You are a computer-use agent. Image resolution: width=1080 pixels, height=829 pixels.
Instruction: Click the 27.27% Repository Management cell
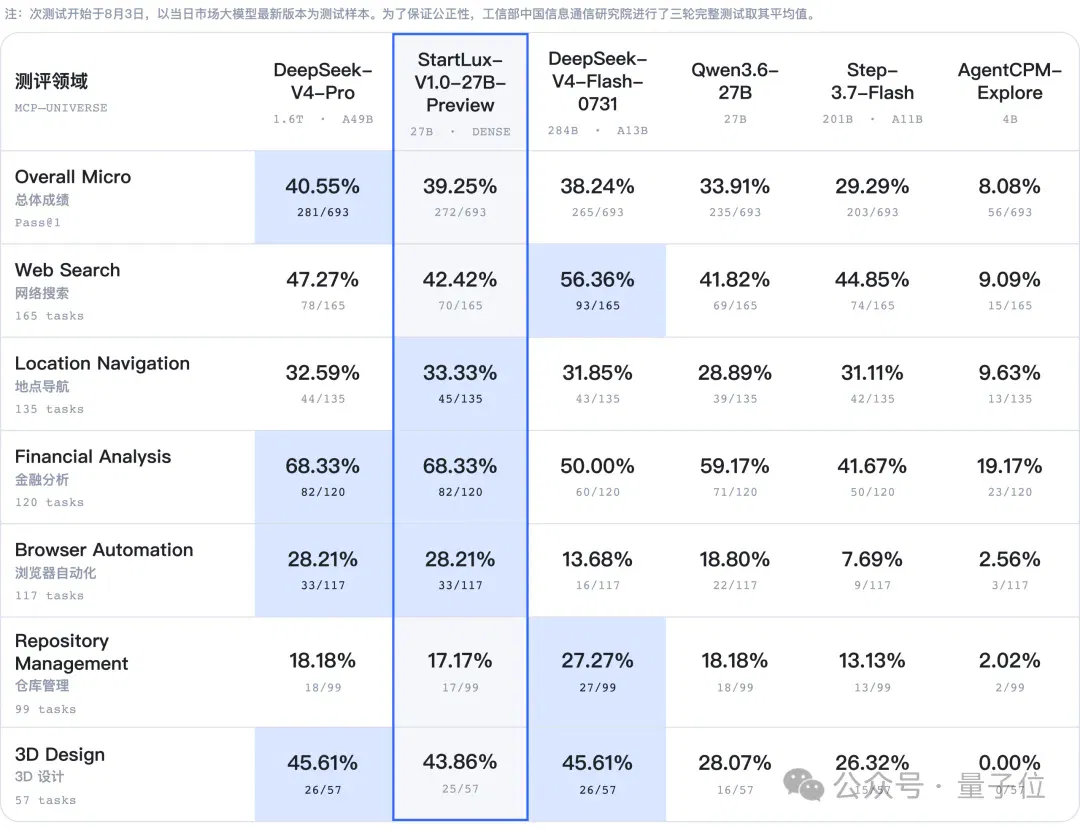tap(597, 672)
